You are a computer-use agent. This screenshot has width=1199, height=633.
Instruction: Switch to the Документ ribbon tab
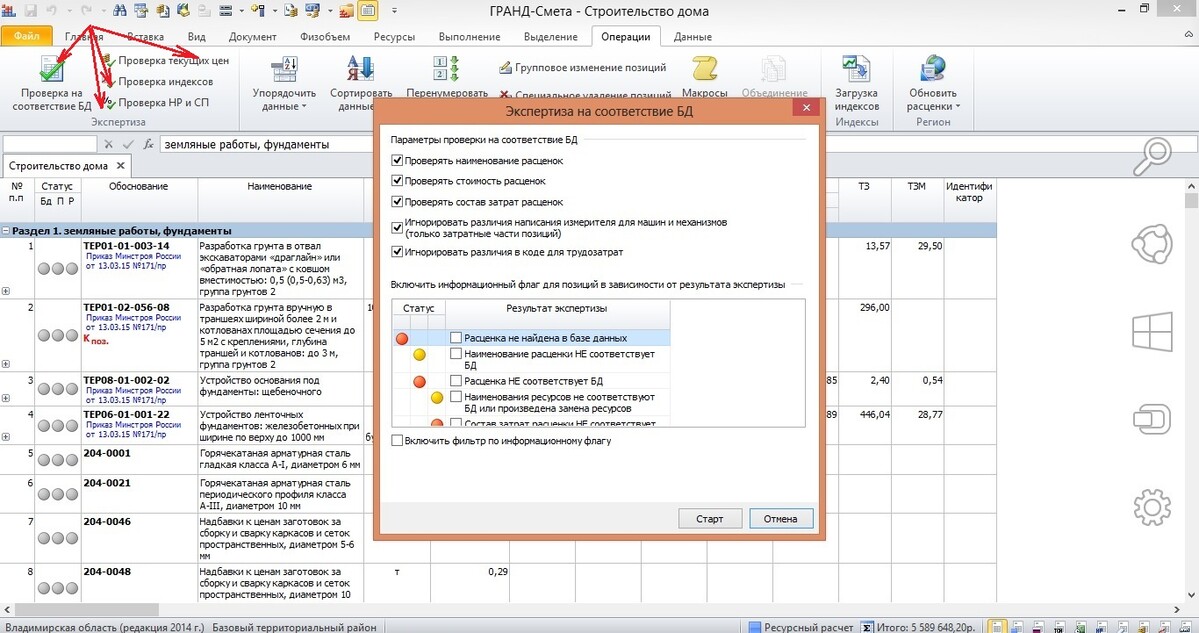point(252,37)
